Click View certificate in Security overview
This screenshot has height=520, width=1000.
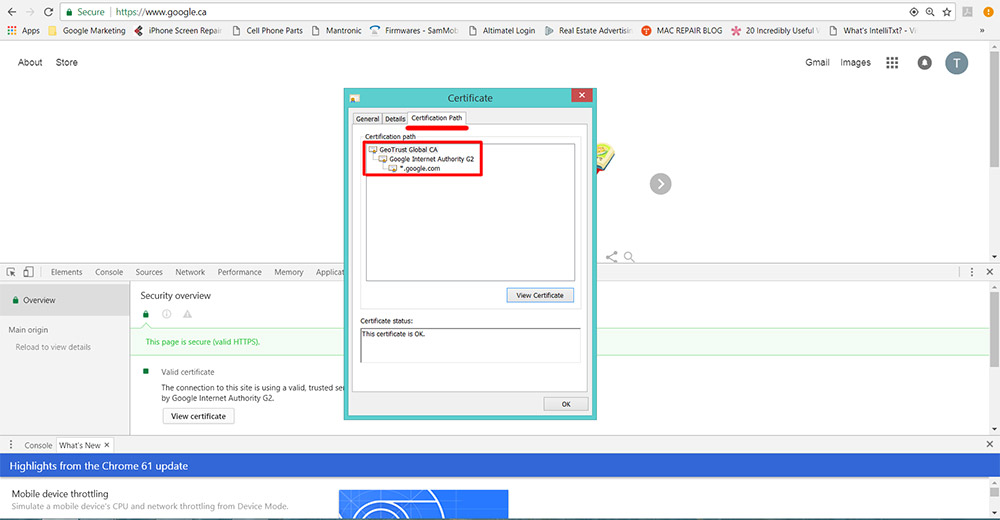[x=198, y=416]
